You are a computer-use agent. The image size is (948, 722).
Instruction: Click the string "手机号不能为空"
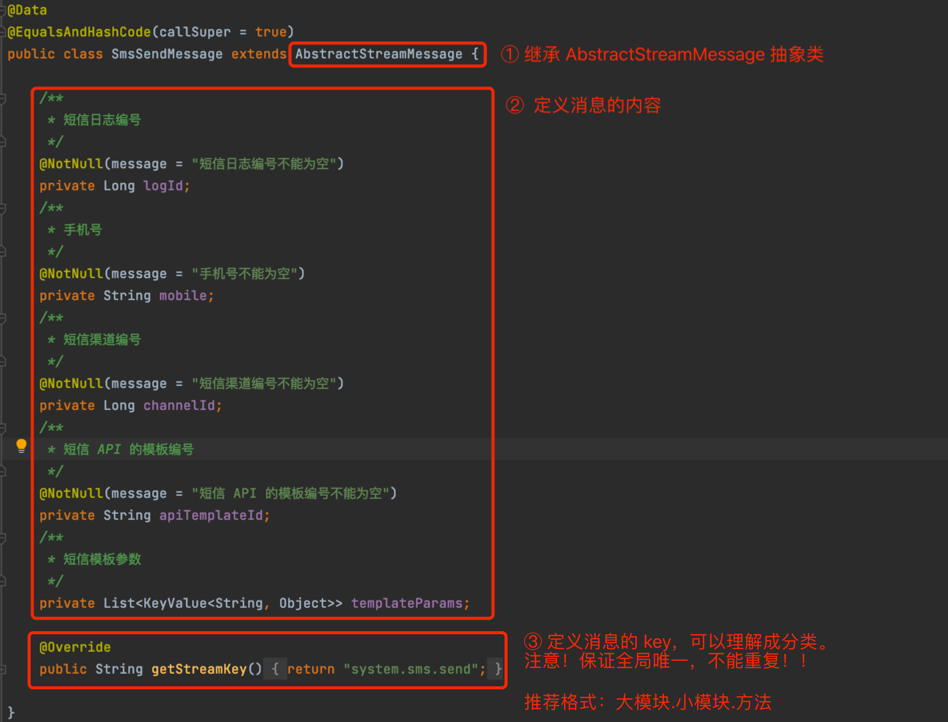[x=244, y=274]
